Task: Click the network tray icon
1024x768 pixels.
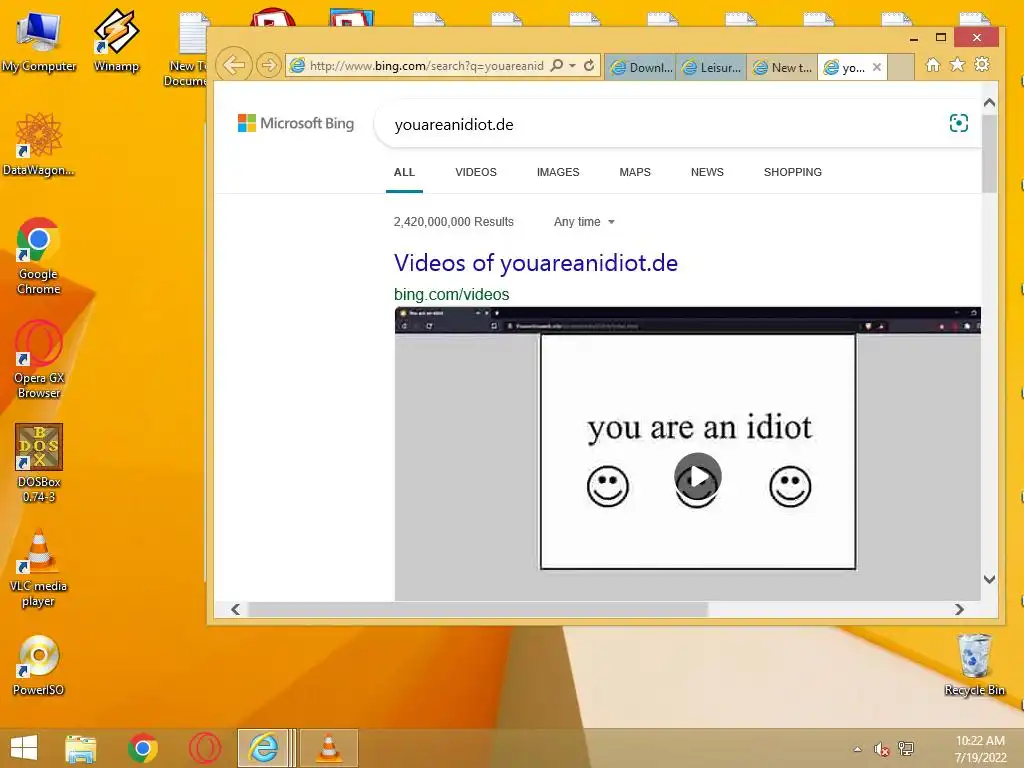Action: [906, 748]
